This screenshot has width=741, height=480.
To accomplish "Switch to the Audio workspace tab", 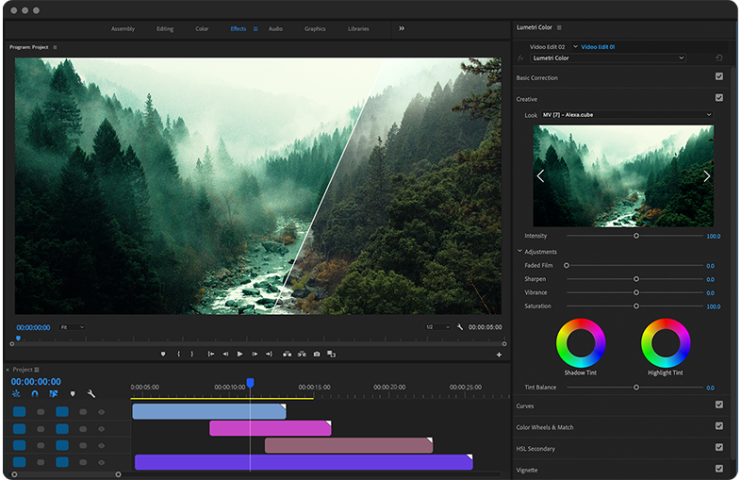I will [x=275, y=28].
